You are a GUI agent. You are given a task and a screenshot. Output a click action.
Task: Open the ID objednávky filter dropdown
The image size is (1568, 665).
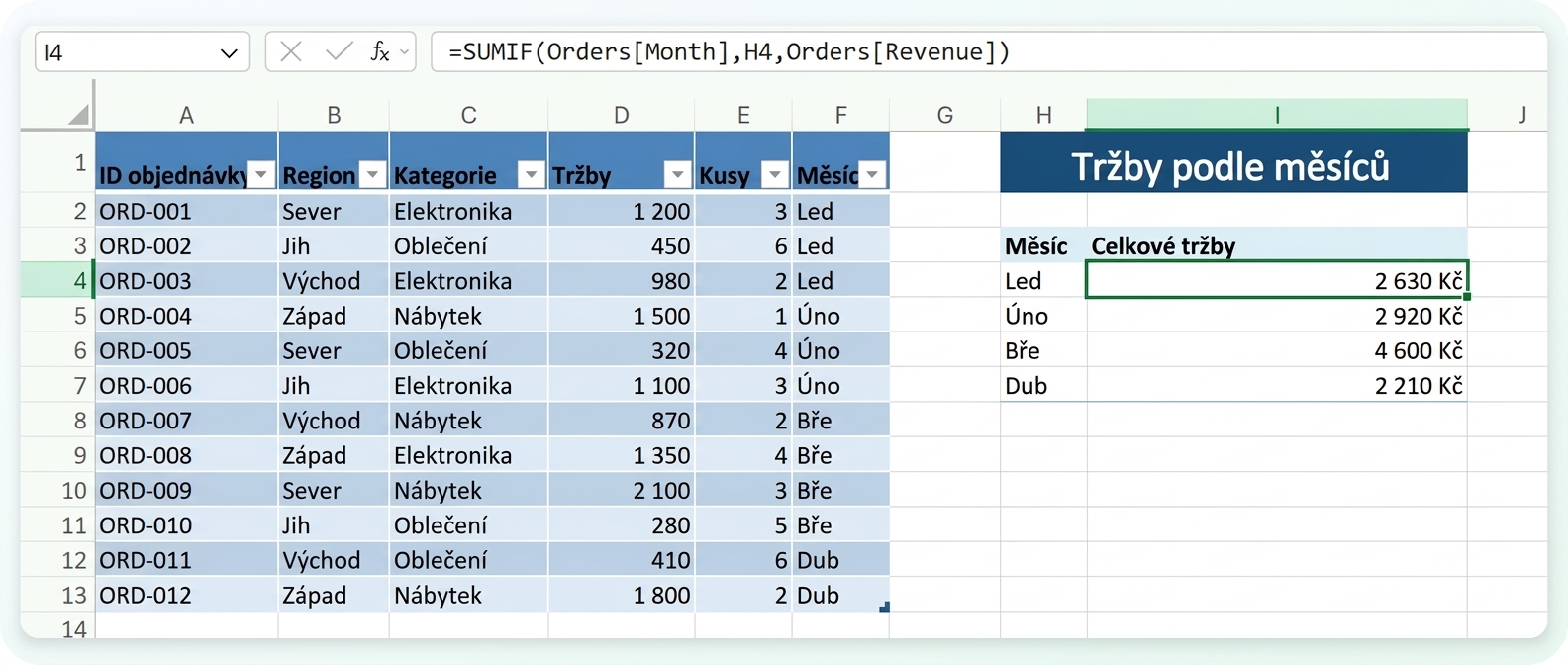[261, 175]
